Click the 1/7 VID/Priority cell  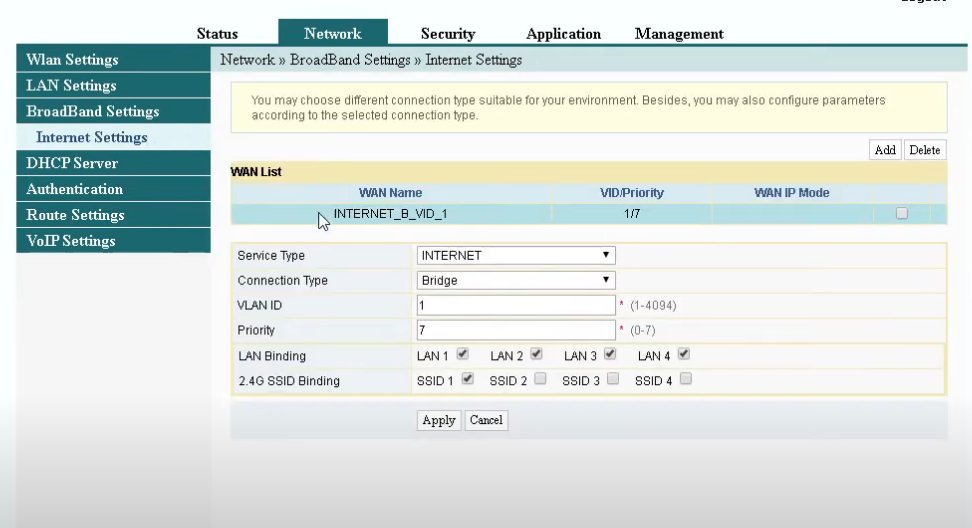(632, 214)
